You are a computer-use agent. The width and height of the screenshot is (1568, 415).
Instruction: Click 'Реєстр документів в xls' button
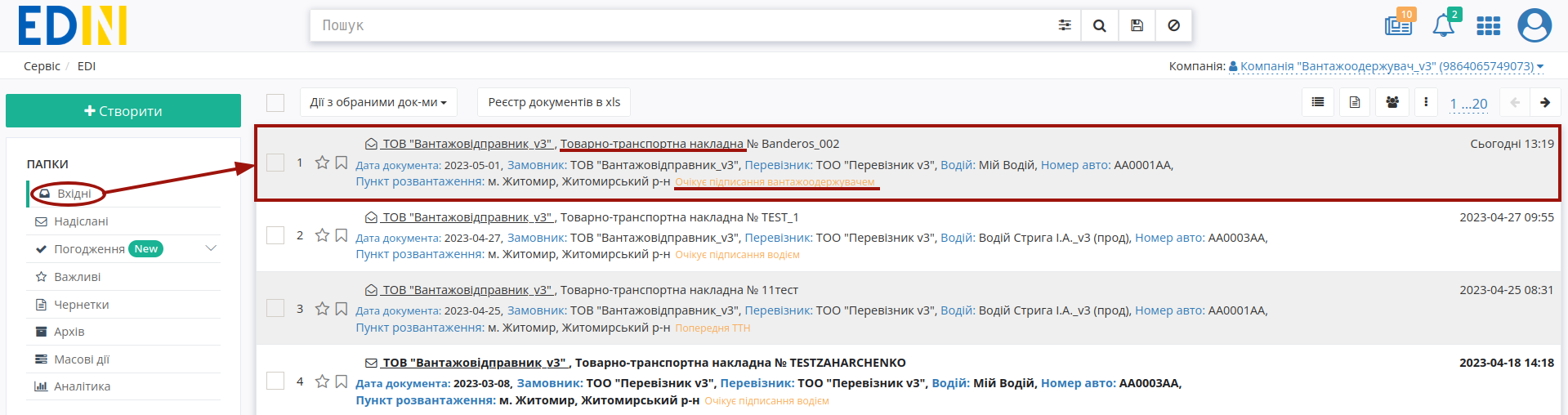554,102
